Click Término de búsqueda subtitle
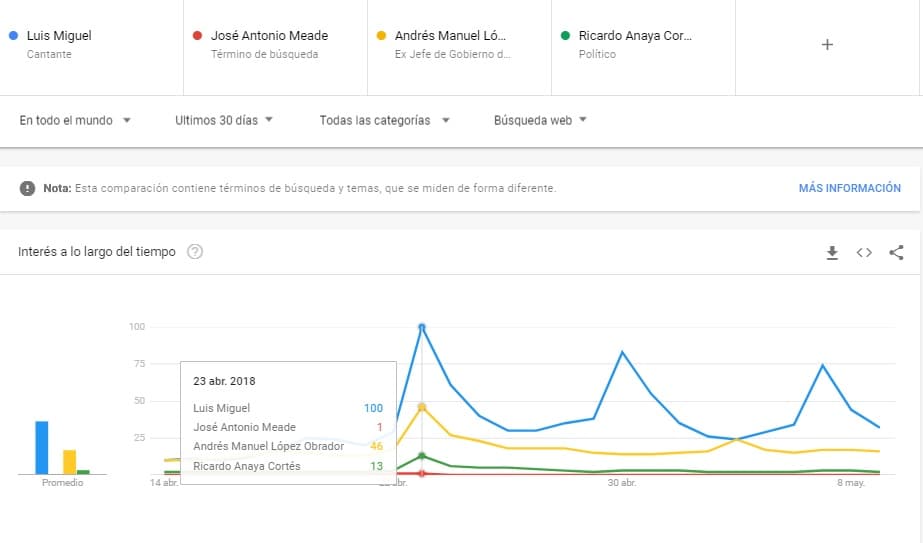The width and height of the screenshot is (923, 543). click(264, 54)
